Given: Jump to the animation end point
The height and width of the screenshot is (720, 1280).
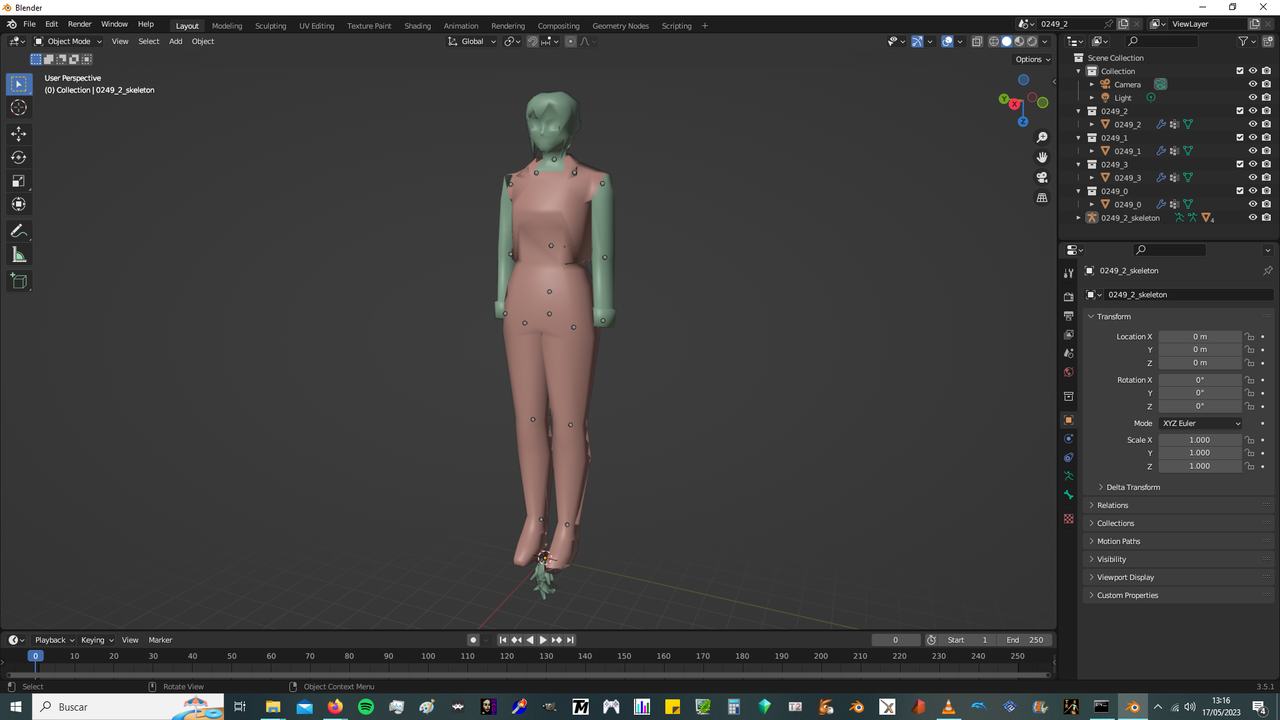Looking at the screenshot, I should click(x=570, y=640).
